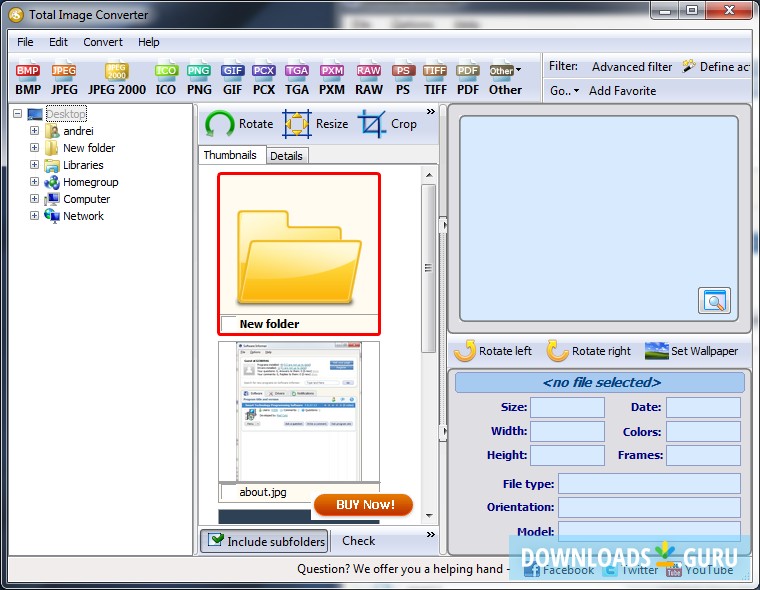
Task: Open the Go.. dropdown
Action: click(564, 91)
